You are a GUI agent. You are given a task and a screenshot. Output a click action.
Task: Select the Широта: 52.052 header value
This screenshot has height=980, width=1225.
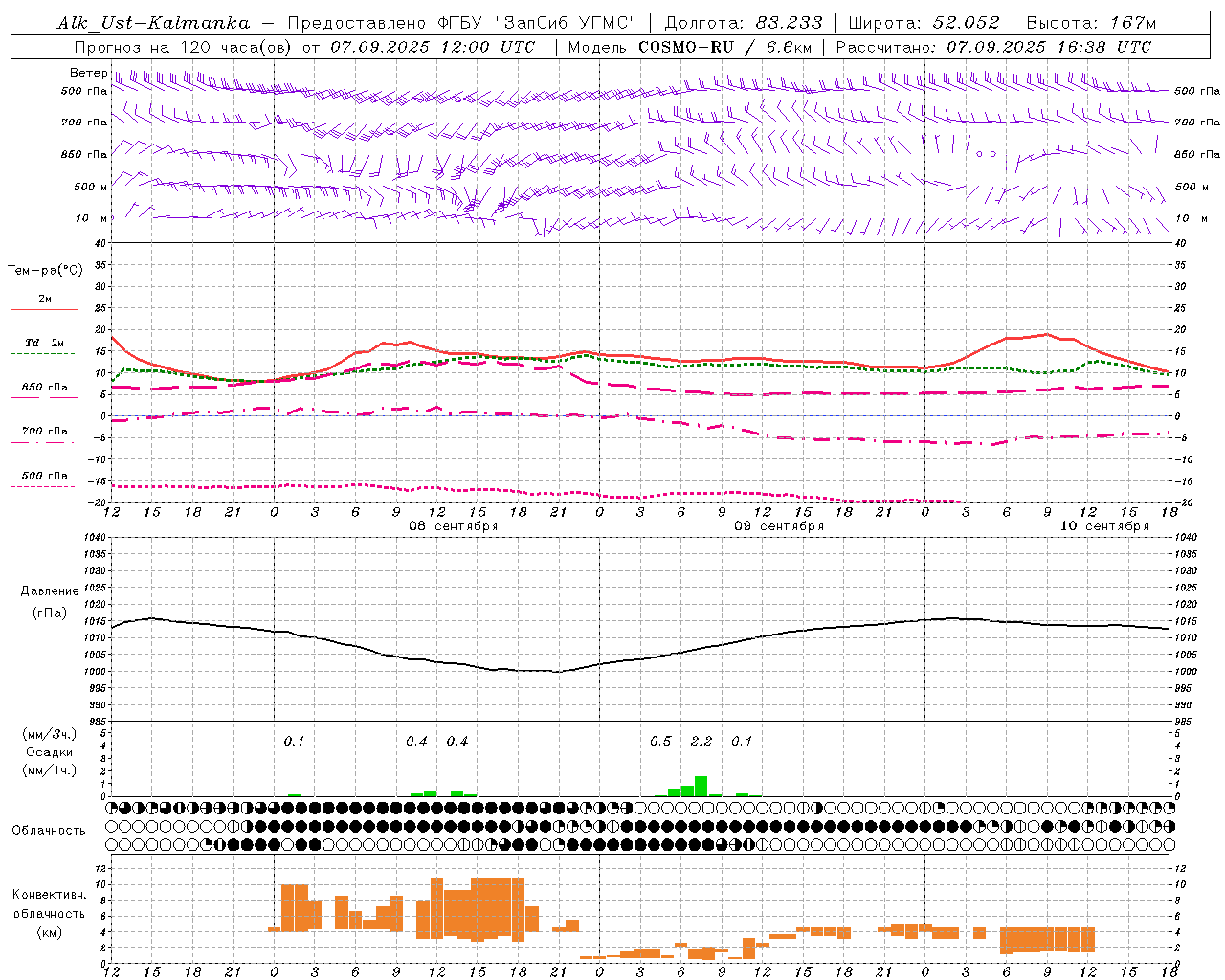[924, 23]
